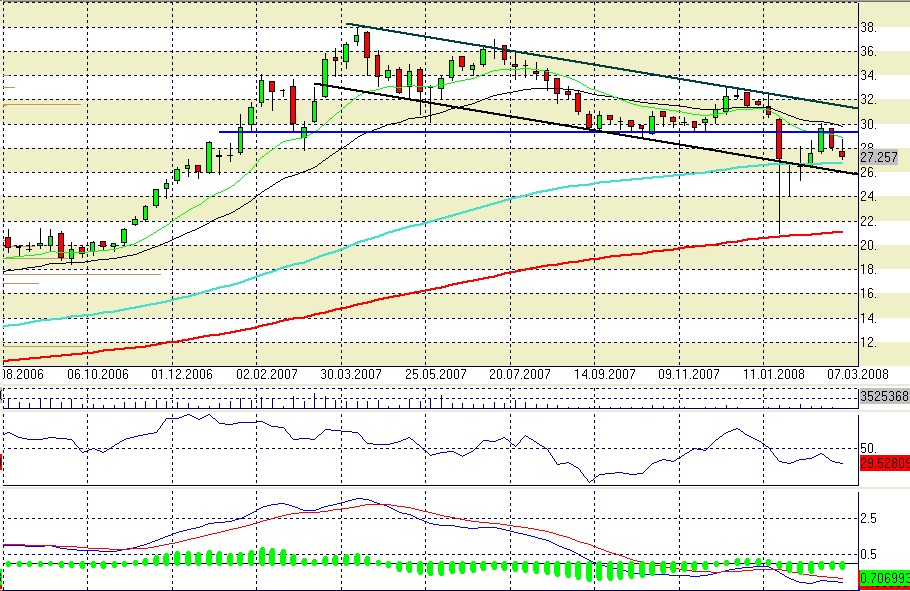The width and height of the screenshot is (910, 591).
Task: Click the 30.03.2007 date label
Action: point(351,374)
